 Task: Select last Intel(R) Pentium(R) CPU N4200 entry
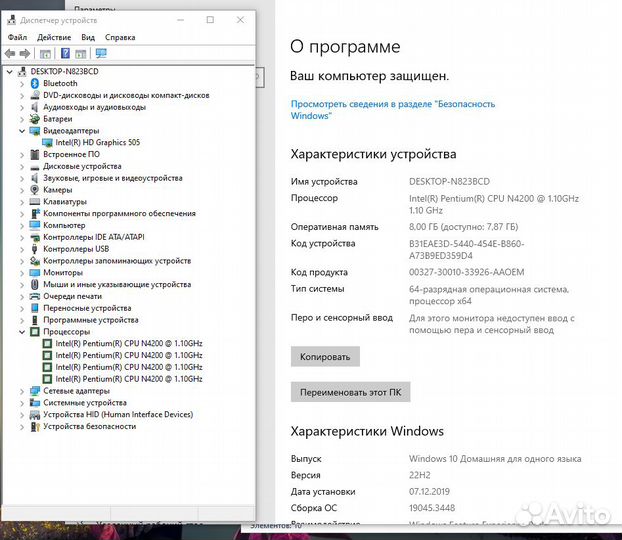[x=129, y=379]
